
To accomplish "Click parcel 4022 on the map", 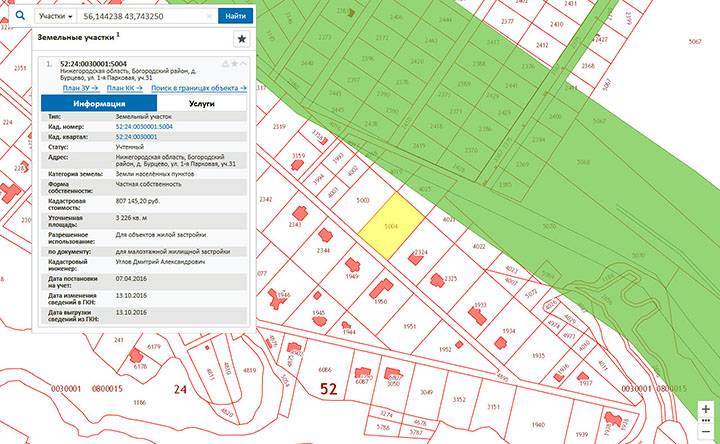I will pyautogui.click(x=479, y=247).
